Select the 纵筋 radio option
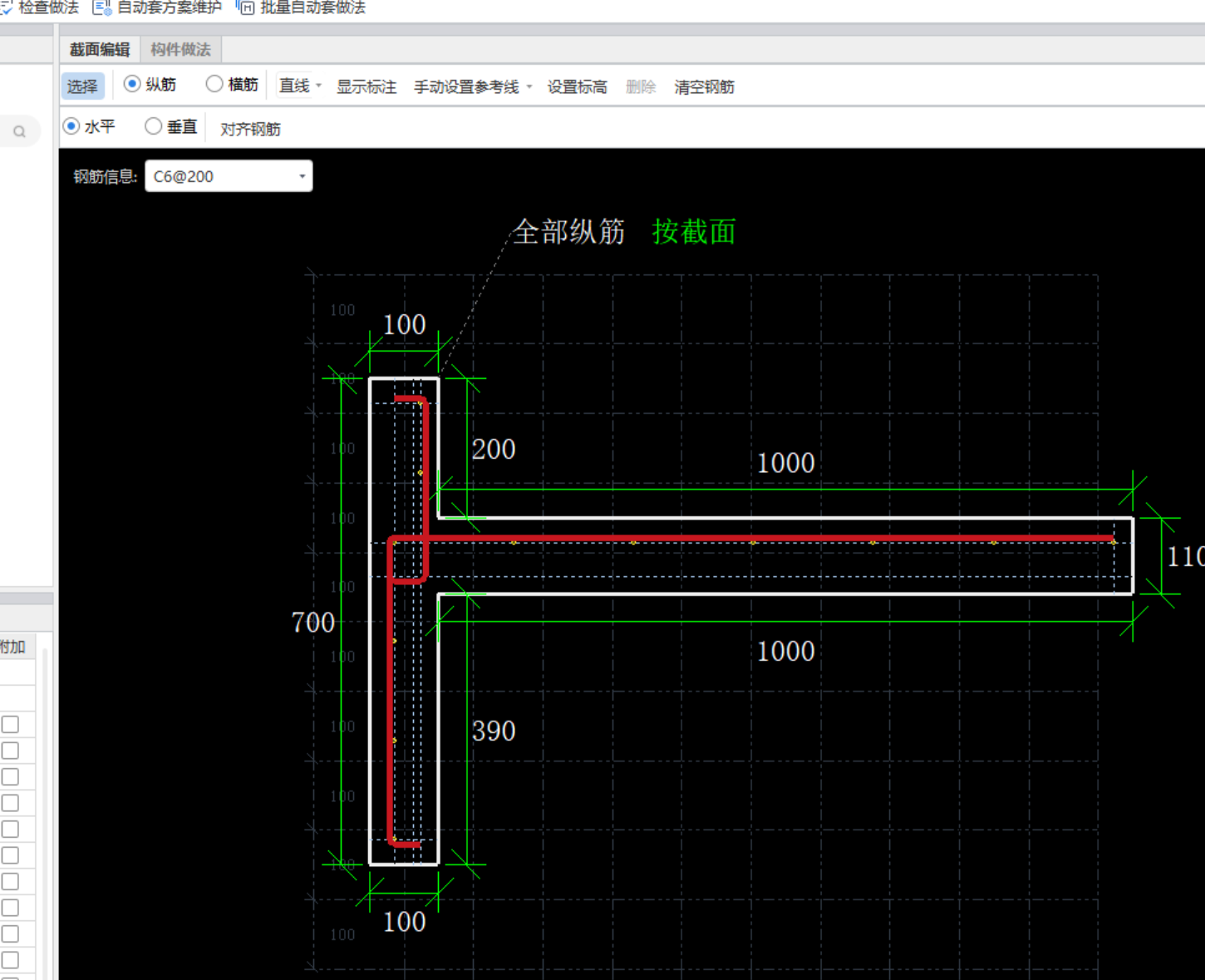The width and height of the screenshot is (1205, 980). [150, 84]
